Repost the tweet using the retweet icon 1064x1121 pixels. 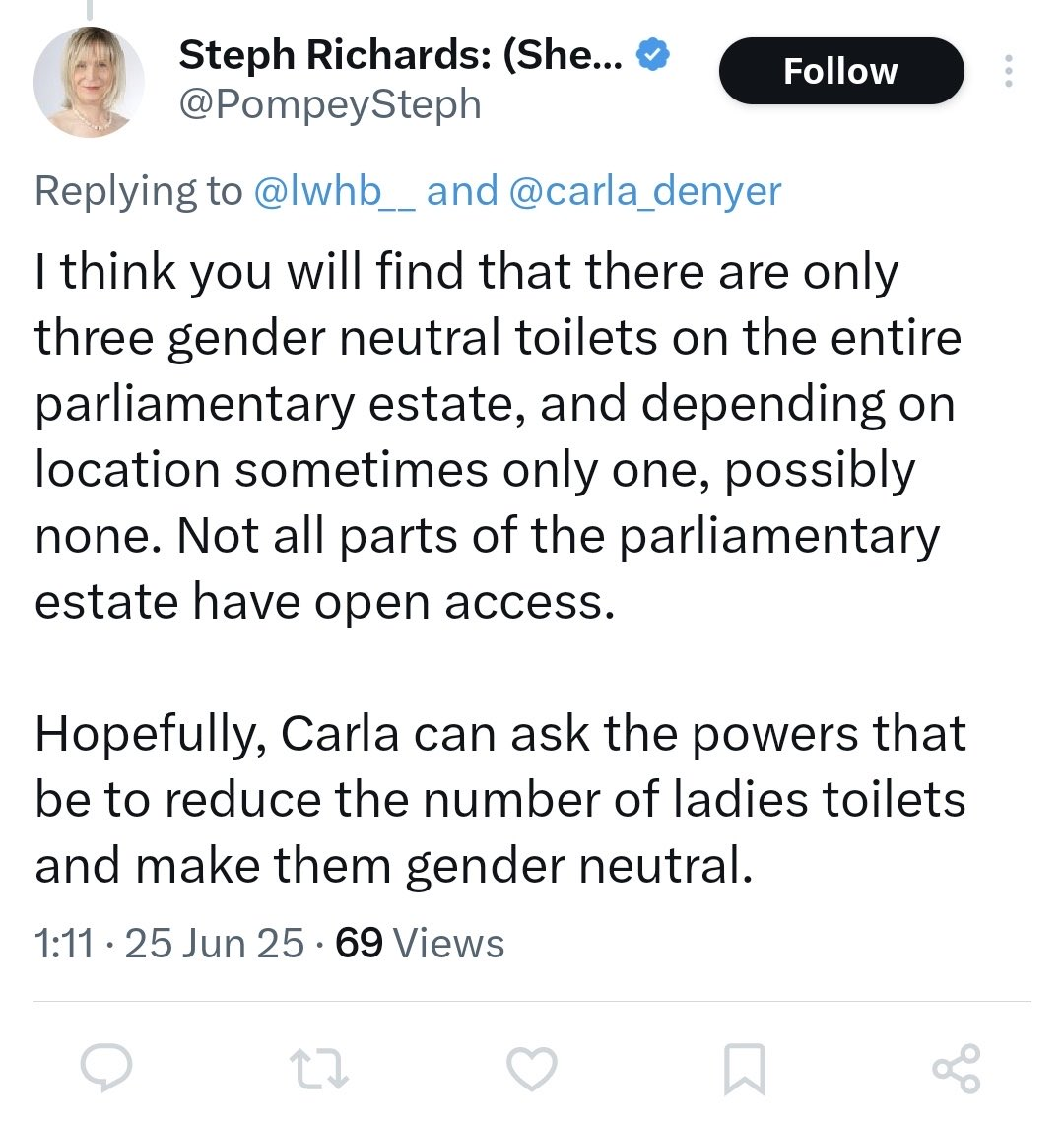pyautogui.click(x=319, y=1068)
